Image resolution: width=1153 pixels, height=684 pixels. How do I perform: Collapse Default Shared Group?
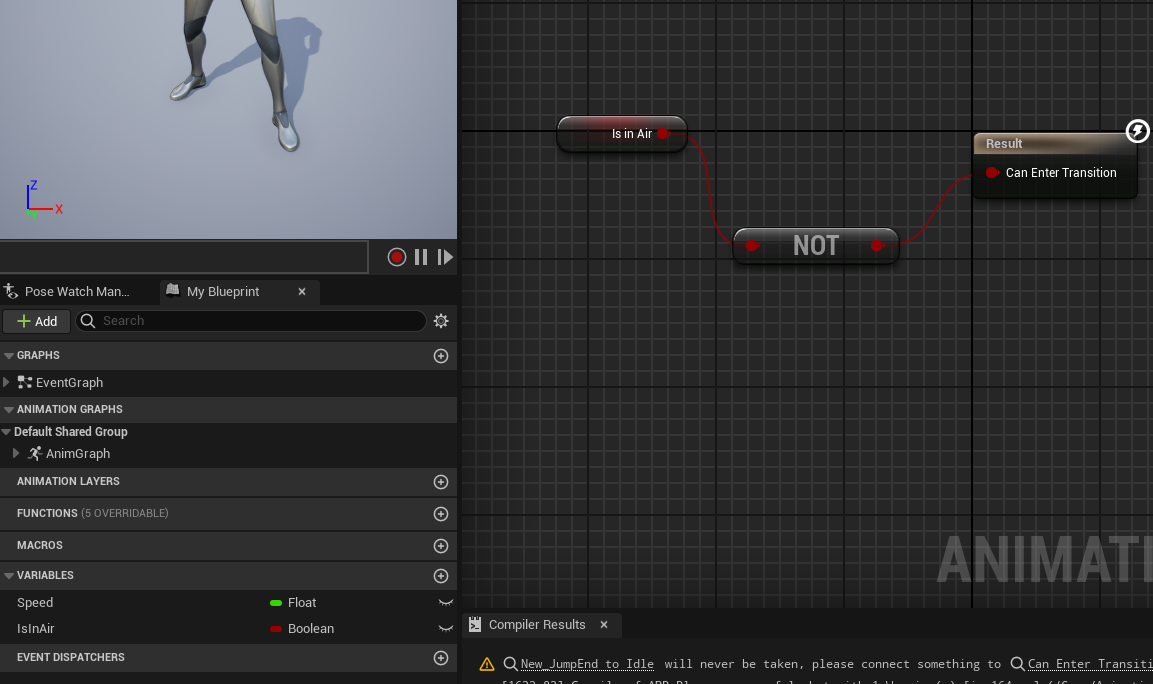point(7,432)
